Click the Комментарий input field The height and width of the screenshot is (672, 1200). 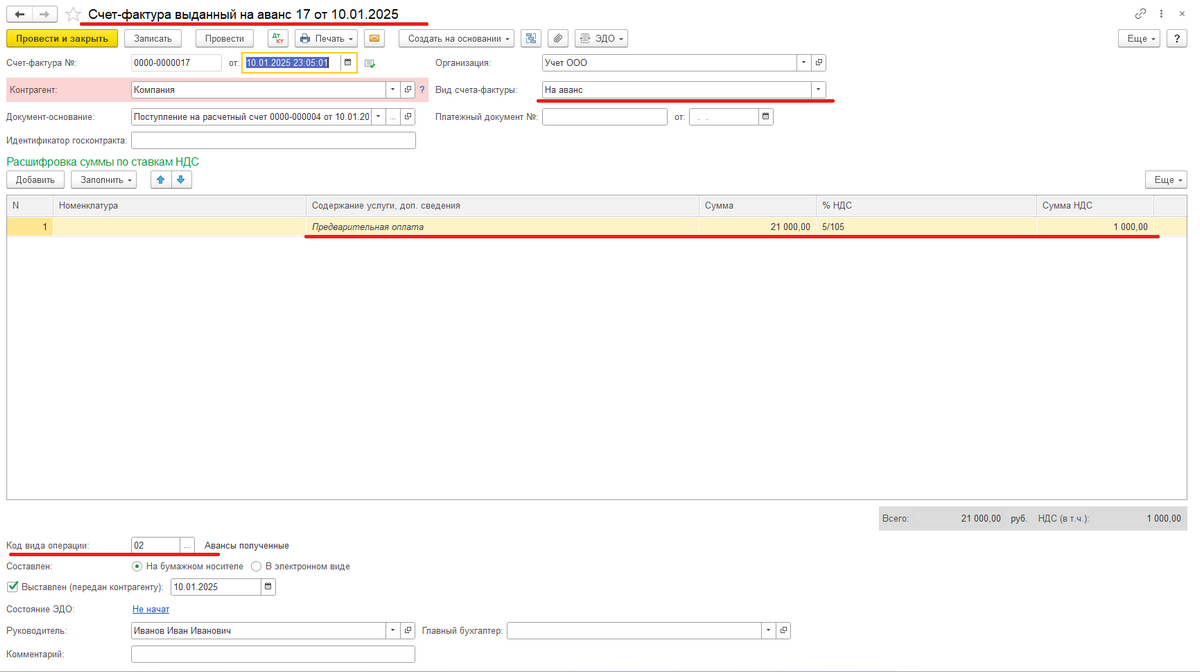[x=272, y=654]
